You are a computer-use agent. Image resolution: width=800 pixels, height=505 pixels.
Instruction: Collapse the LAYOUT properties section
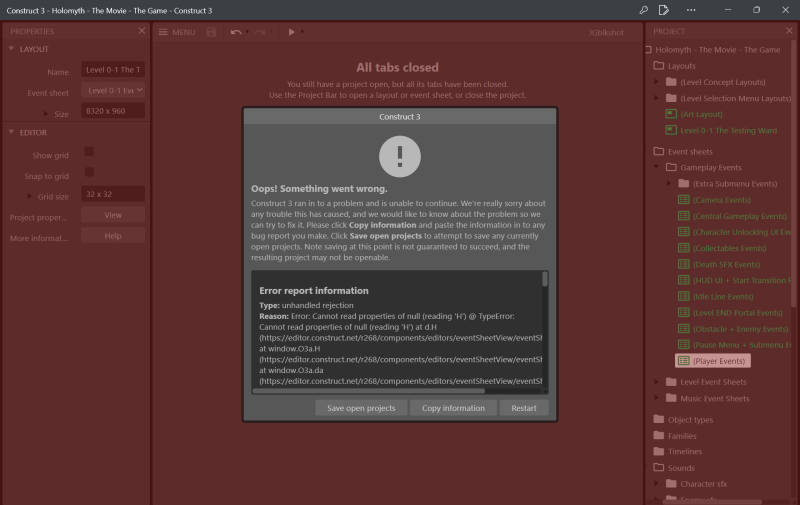pyautogui.click(x=11, y=49)
